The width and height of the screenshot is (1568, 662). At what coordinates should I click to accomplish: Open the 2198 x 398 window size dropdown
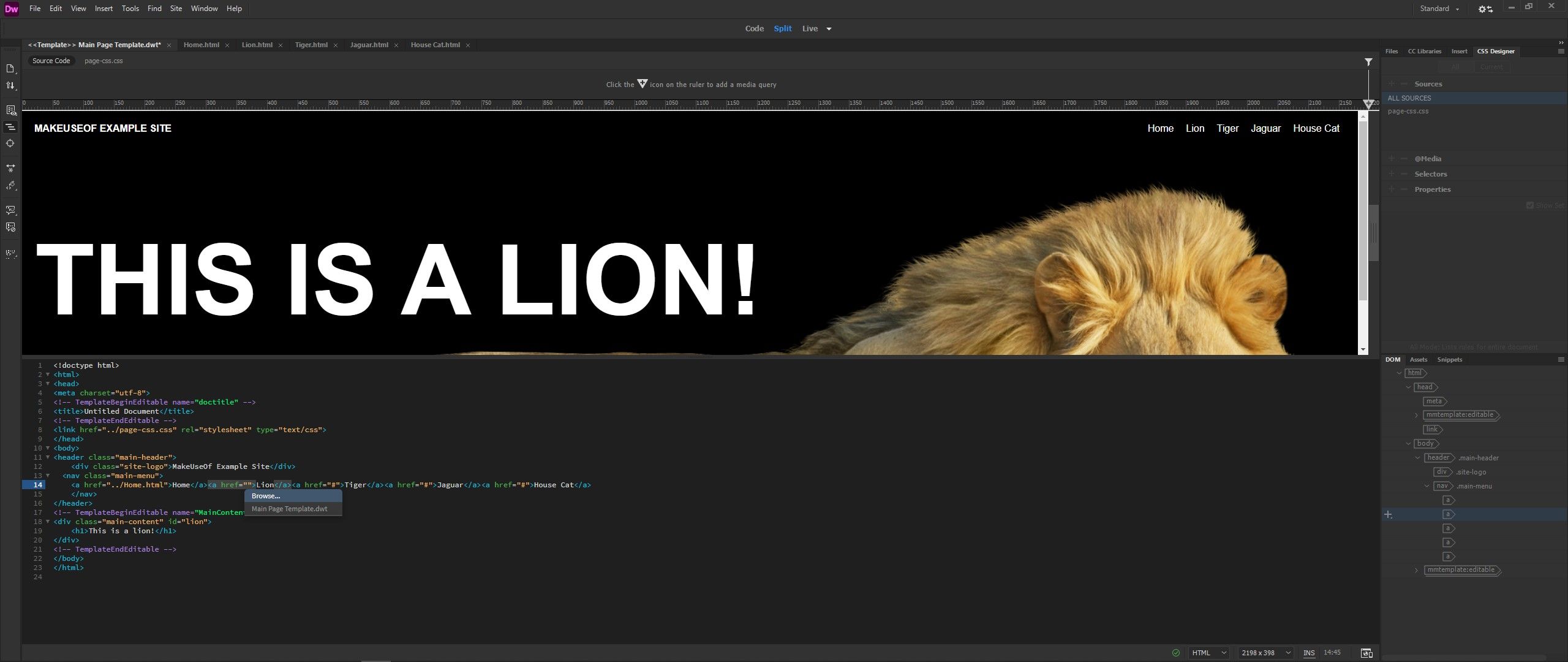(1264, 653)
